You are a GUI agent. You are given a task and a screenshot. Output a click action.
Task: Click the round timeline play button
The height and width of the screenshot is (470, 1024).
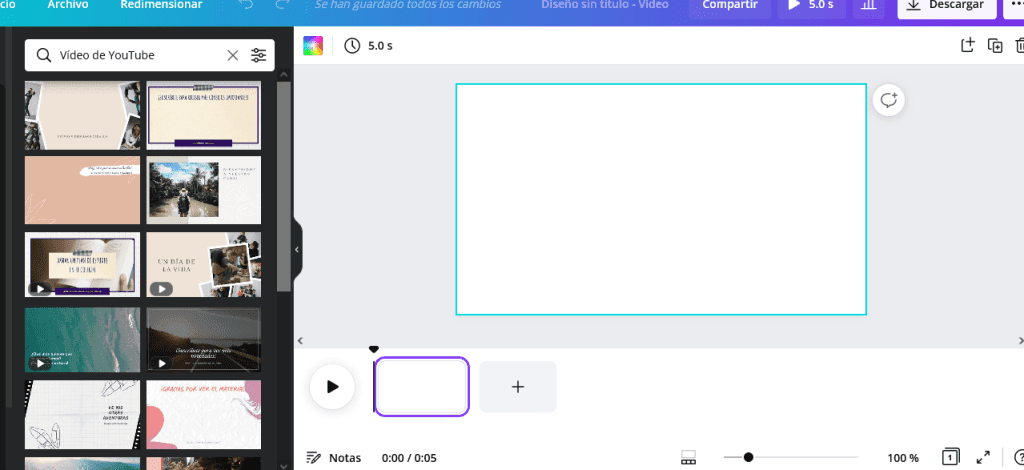click(x=332, y=386)
